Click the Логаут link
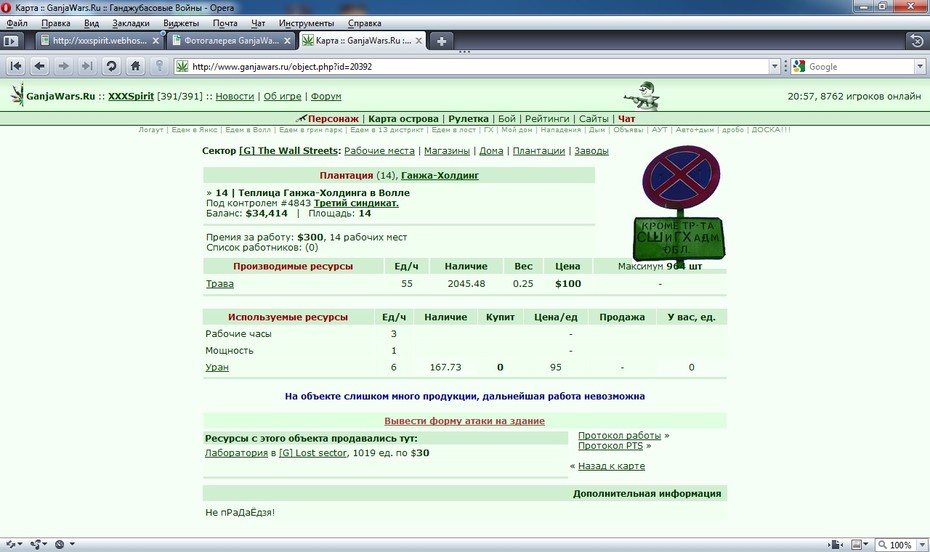This screenshot has height=552, width=930. pos(151,130)
